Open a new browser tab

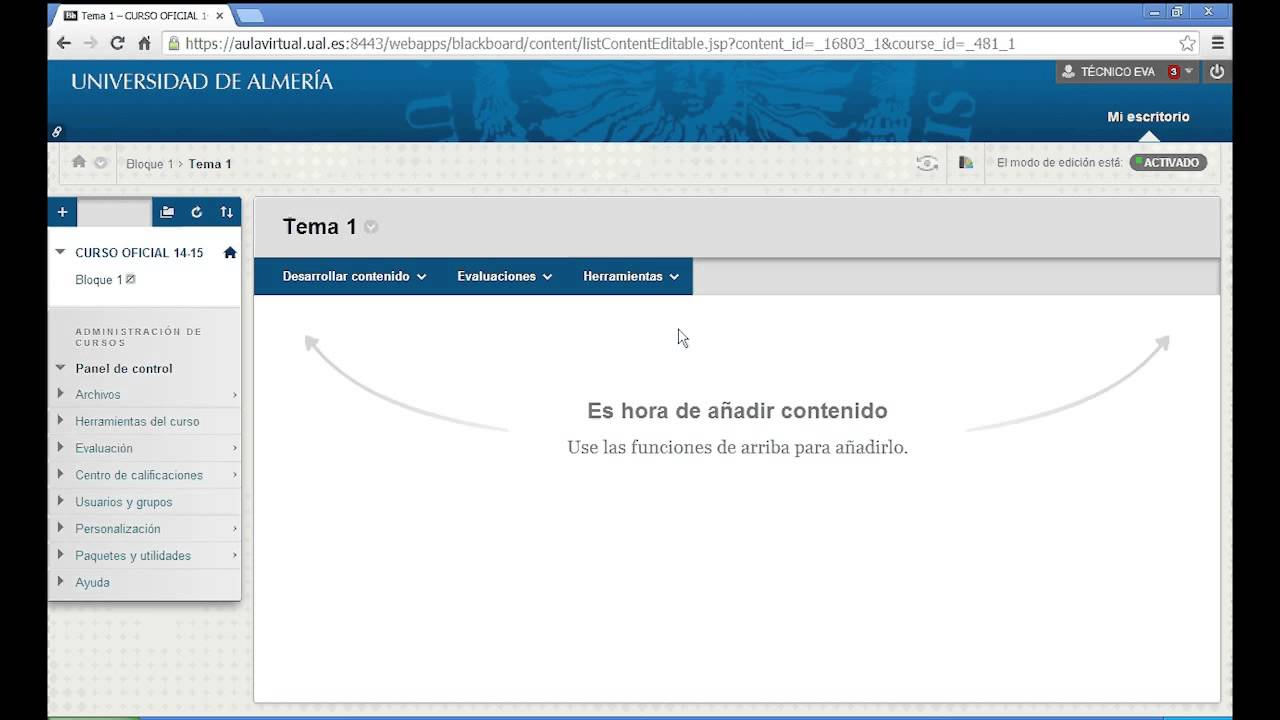(x=249, y=15)
